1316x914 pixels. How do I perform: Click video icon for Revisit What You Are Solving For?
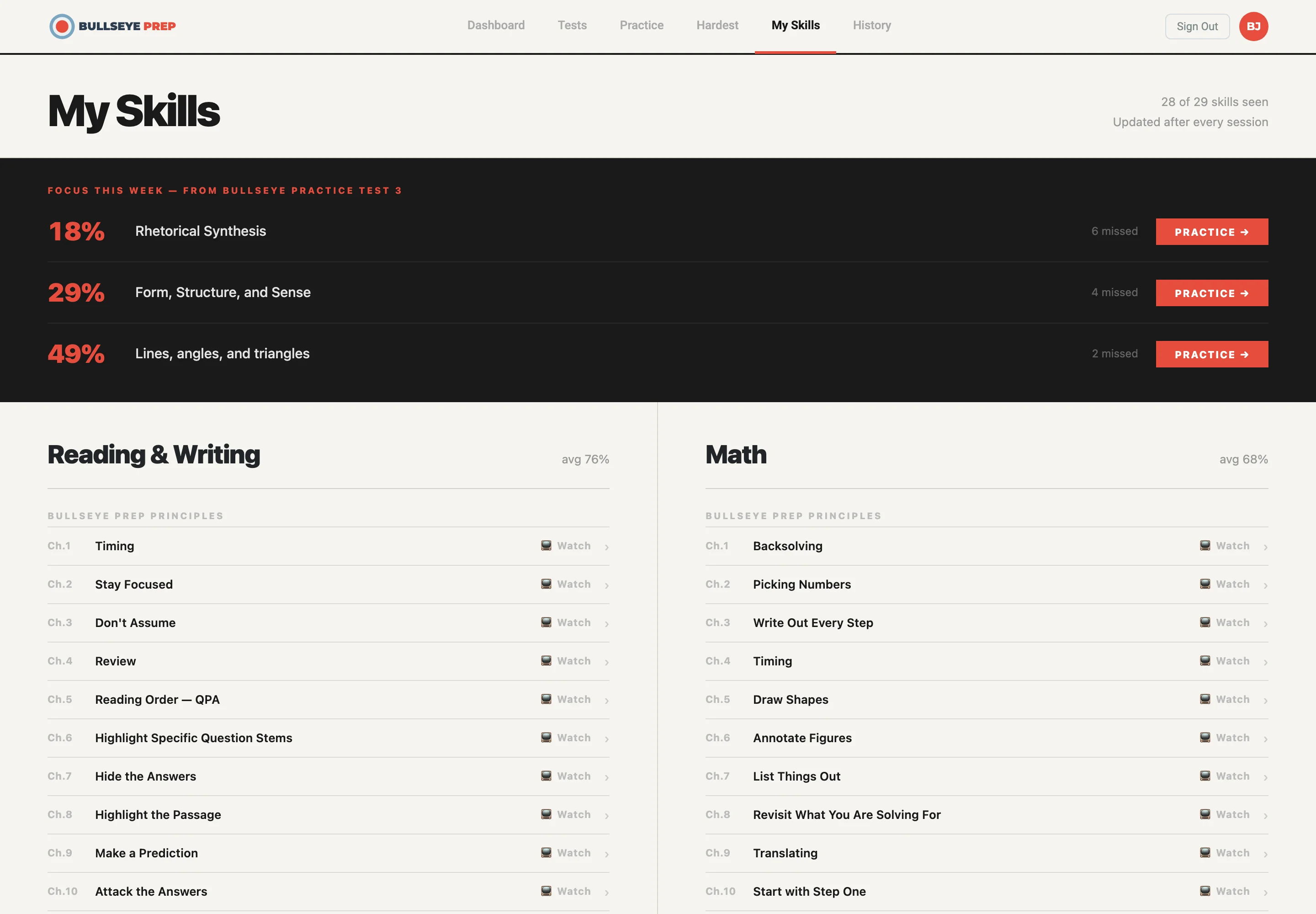tap(1205, 814)
